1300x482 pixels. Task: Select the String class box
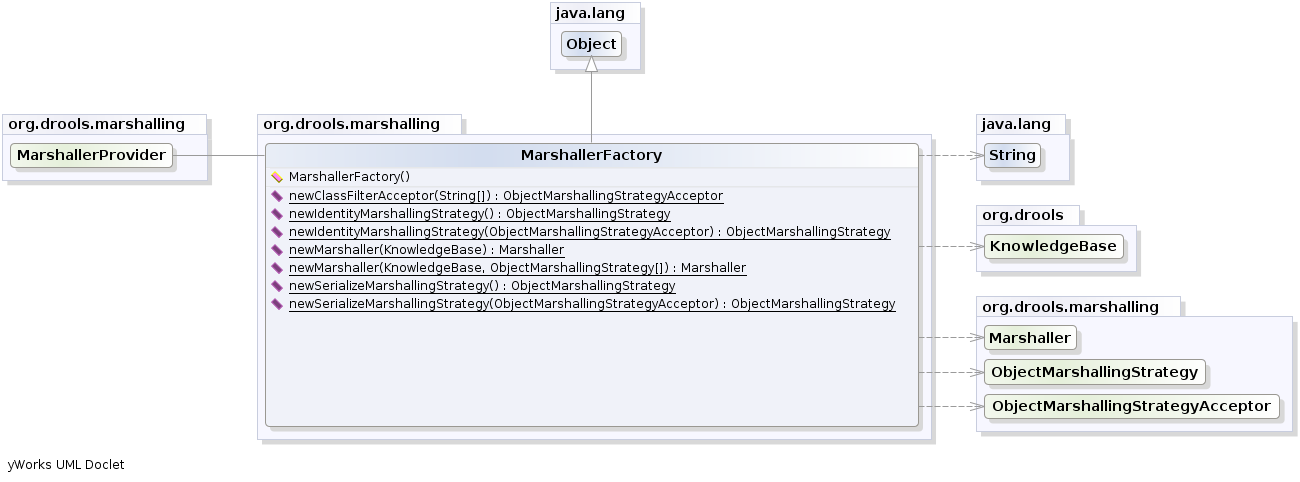pyautogui.click(x=1012, y=156)
